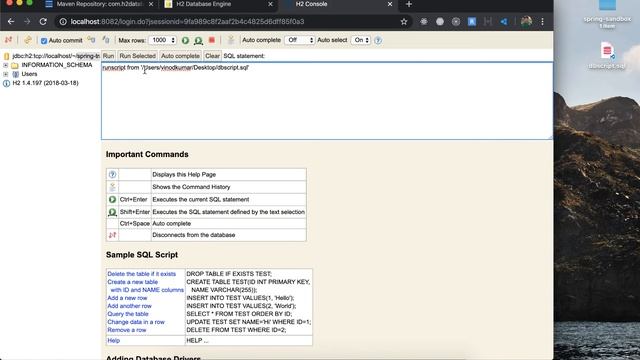
Task: Click run selected icon in Shift+Enter row
Action: click(x=112, y=212)
